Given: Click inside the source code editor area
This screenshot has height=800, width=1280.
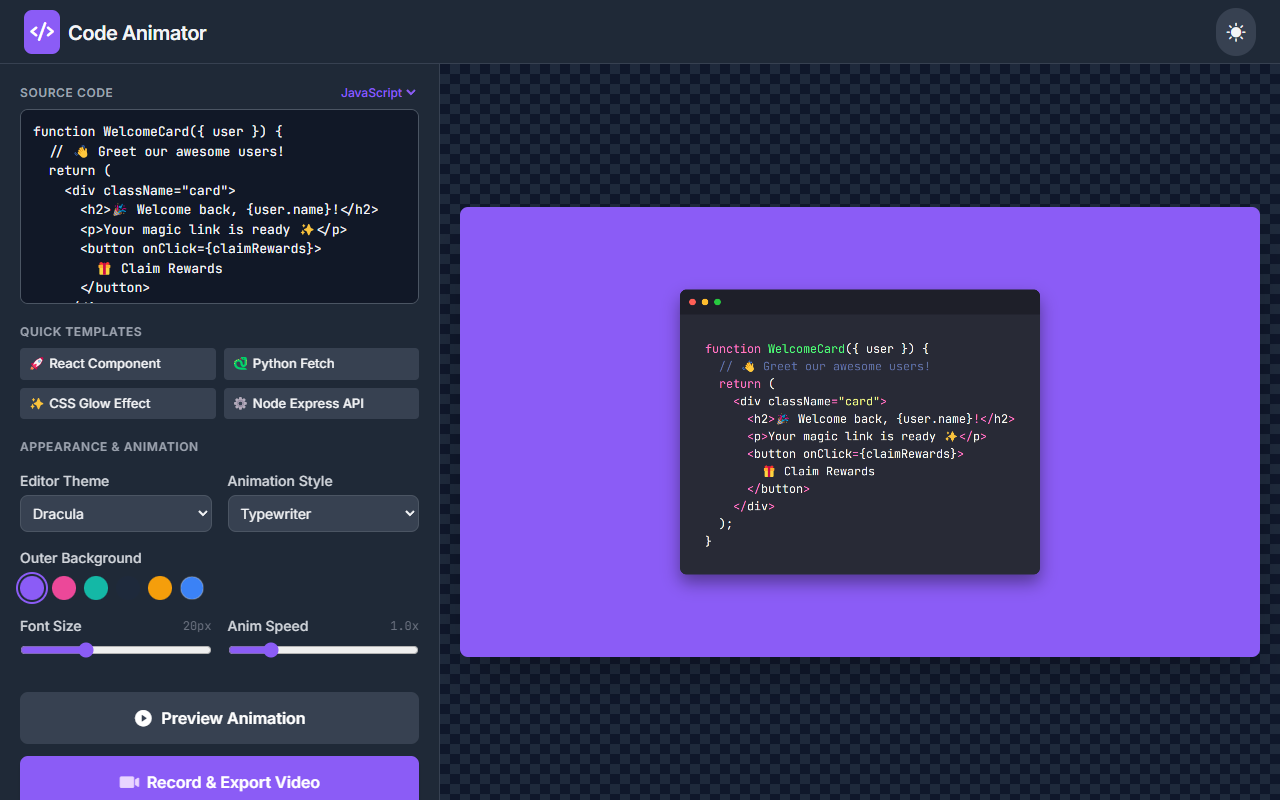Looking at the screenshot, I should [x=219, y=206].
